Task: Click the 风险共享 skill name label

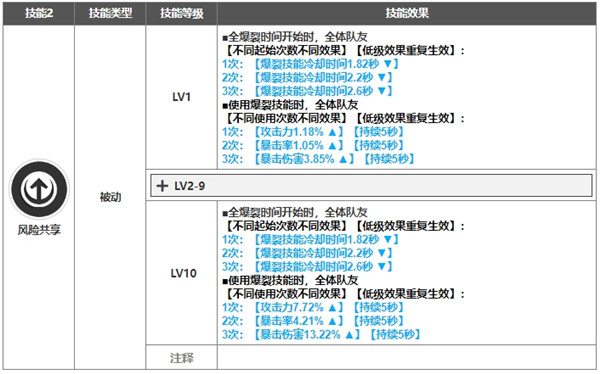Action: pyautogui.click(x=39, y=230)
